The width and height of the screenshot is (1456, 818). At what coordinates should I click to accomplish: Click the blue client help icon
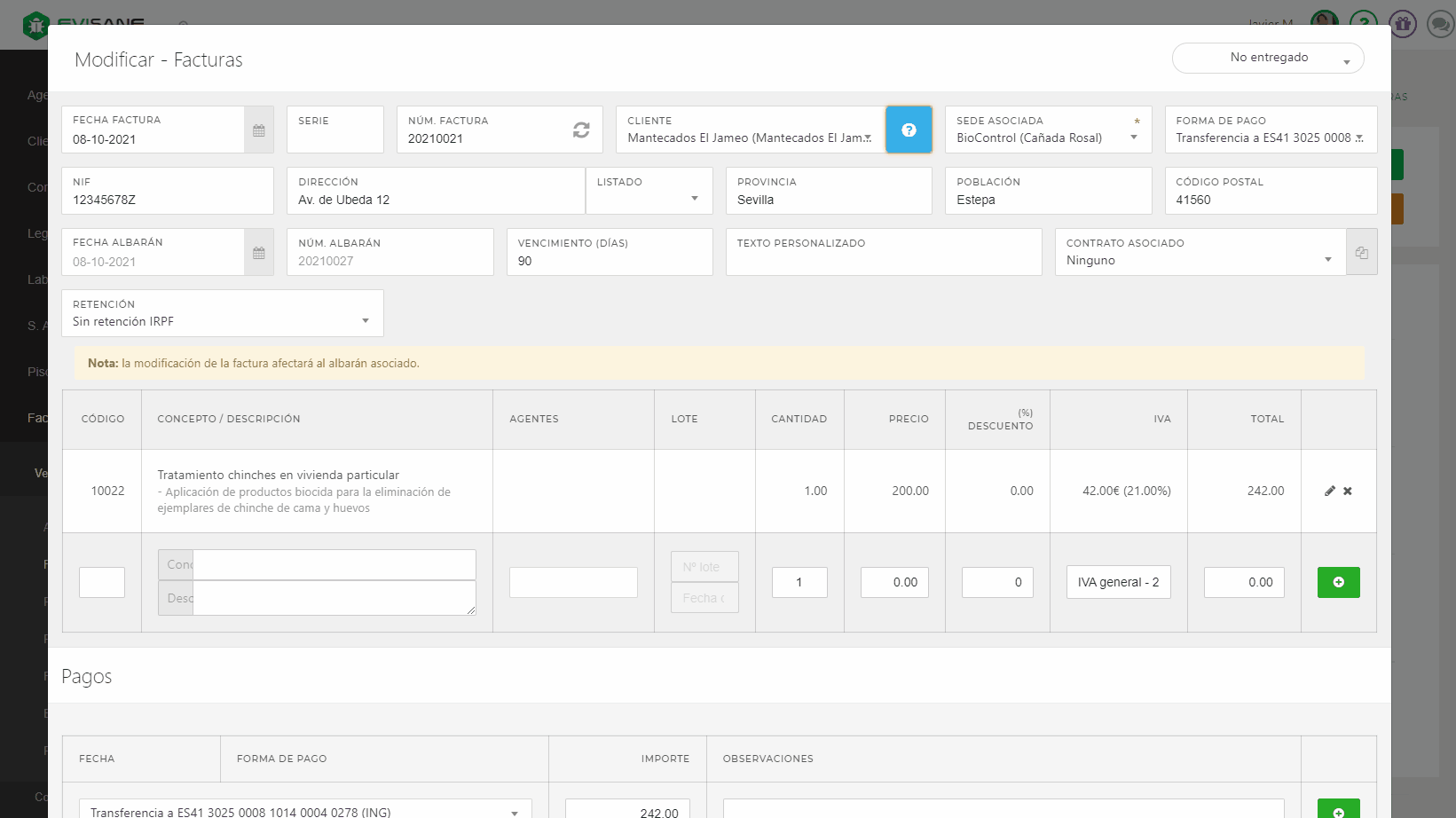909,130
